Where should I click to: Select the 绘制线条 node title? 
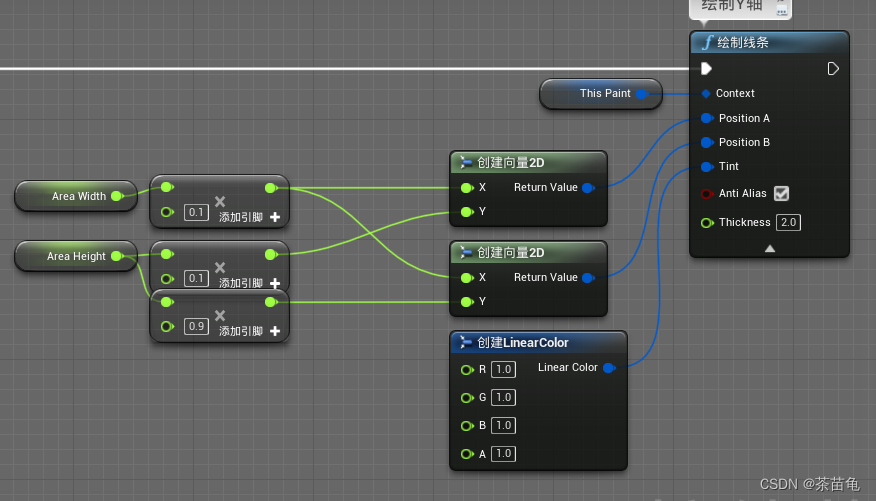pos(743,42)
